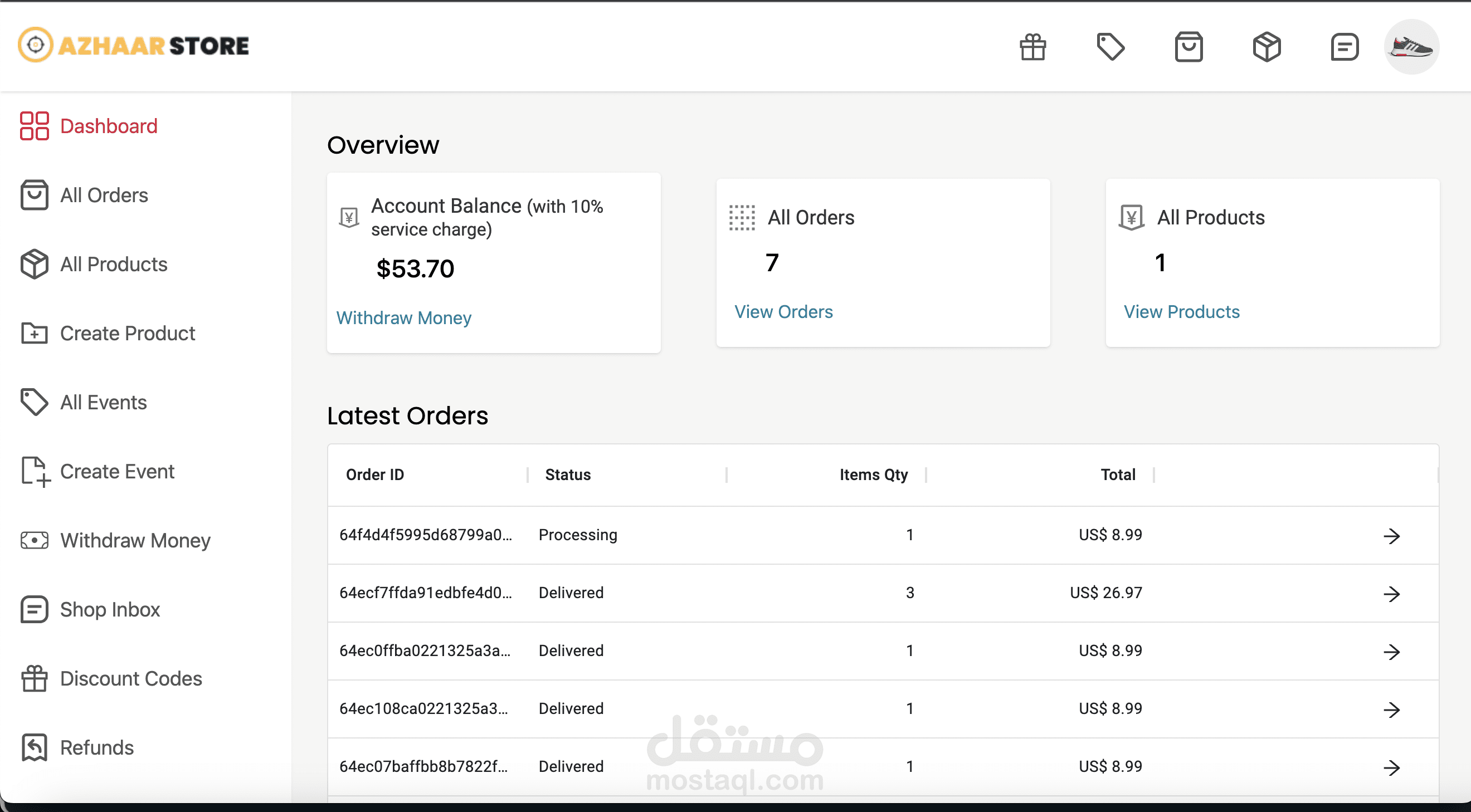Open the US$ 26.97 order arrow

pyautogui.click(x=1392, y=594)
